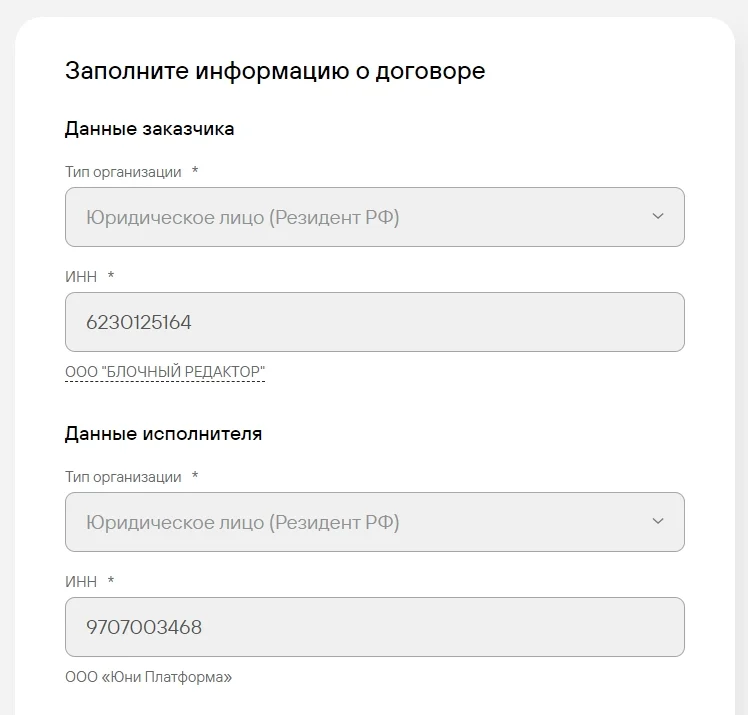Click required asterisk beside contractor ИНН label
This screenshot has height=715, width=748.
111,582
